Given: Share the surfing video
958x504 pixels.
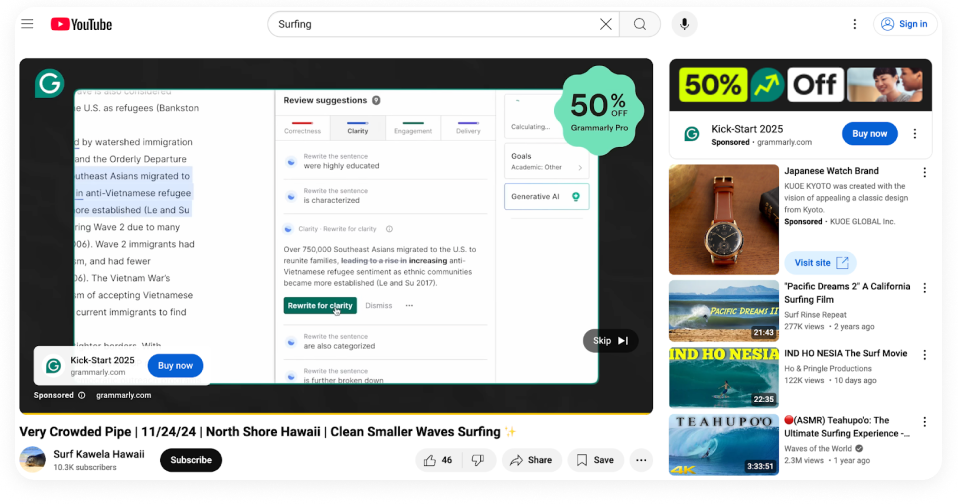Looking at the screenshot, I should [x=530, y=460].
